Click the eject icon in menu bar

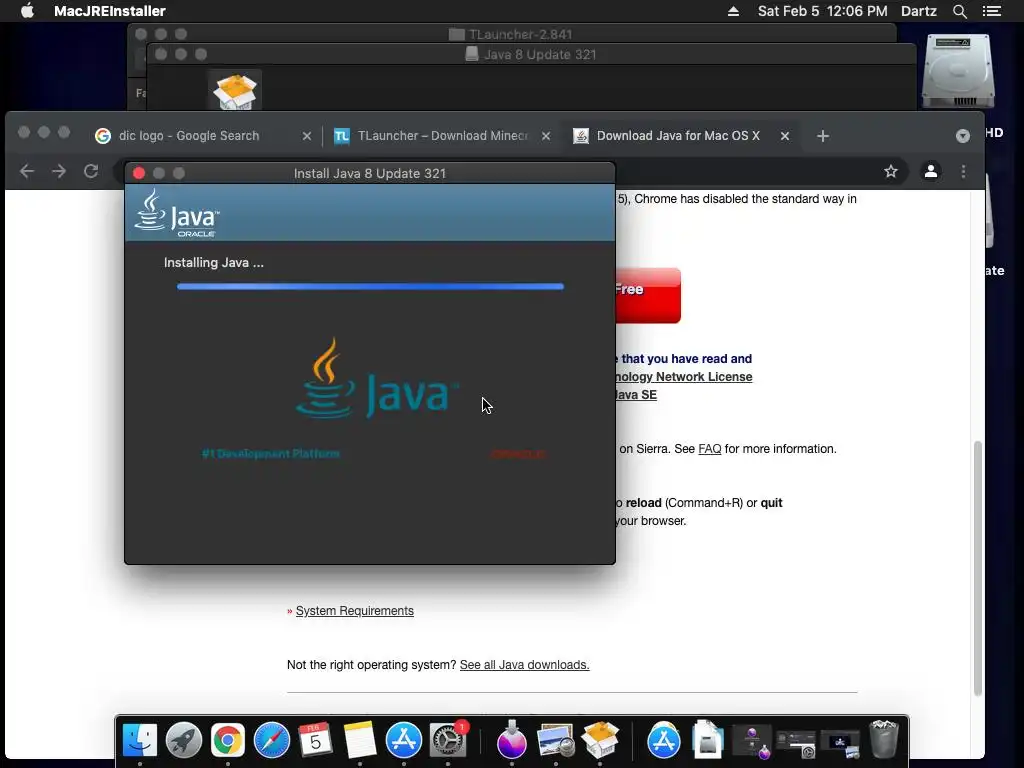tap(733, 11)
